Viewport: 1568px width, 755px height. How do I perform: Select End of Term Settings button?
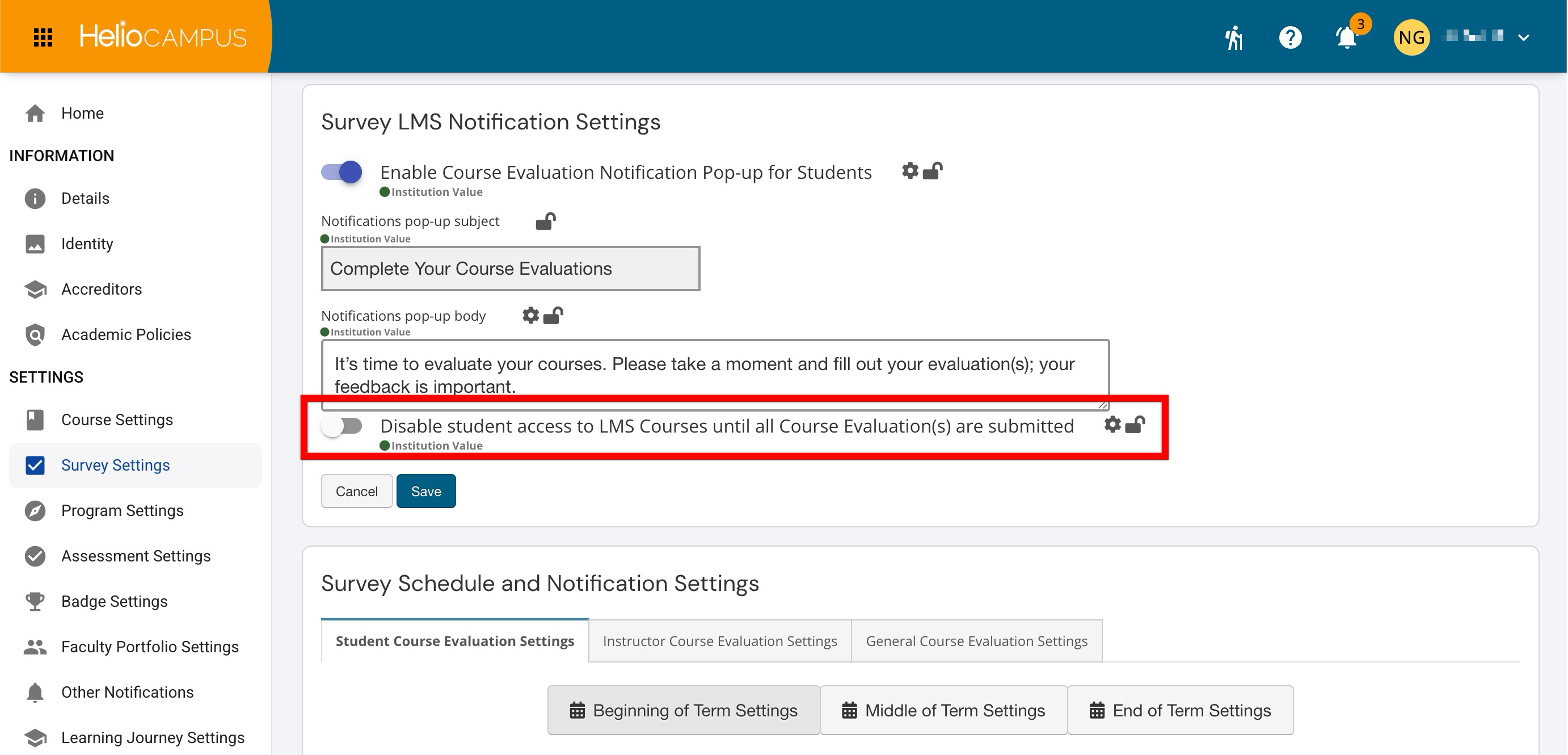point(1181,710)
